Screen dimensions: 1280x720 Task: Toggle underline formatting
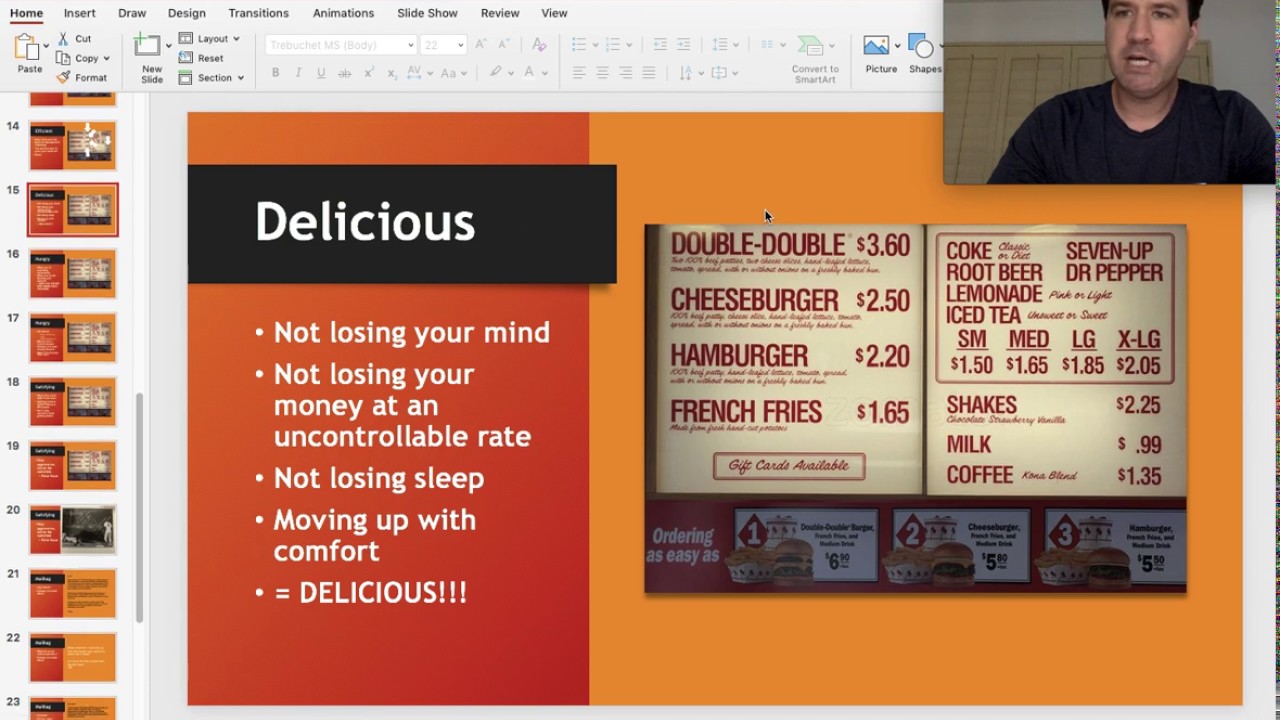coord(321,73)
